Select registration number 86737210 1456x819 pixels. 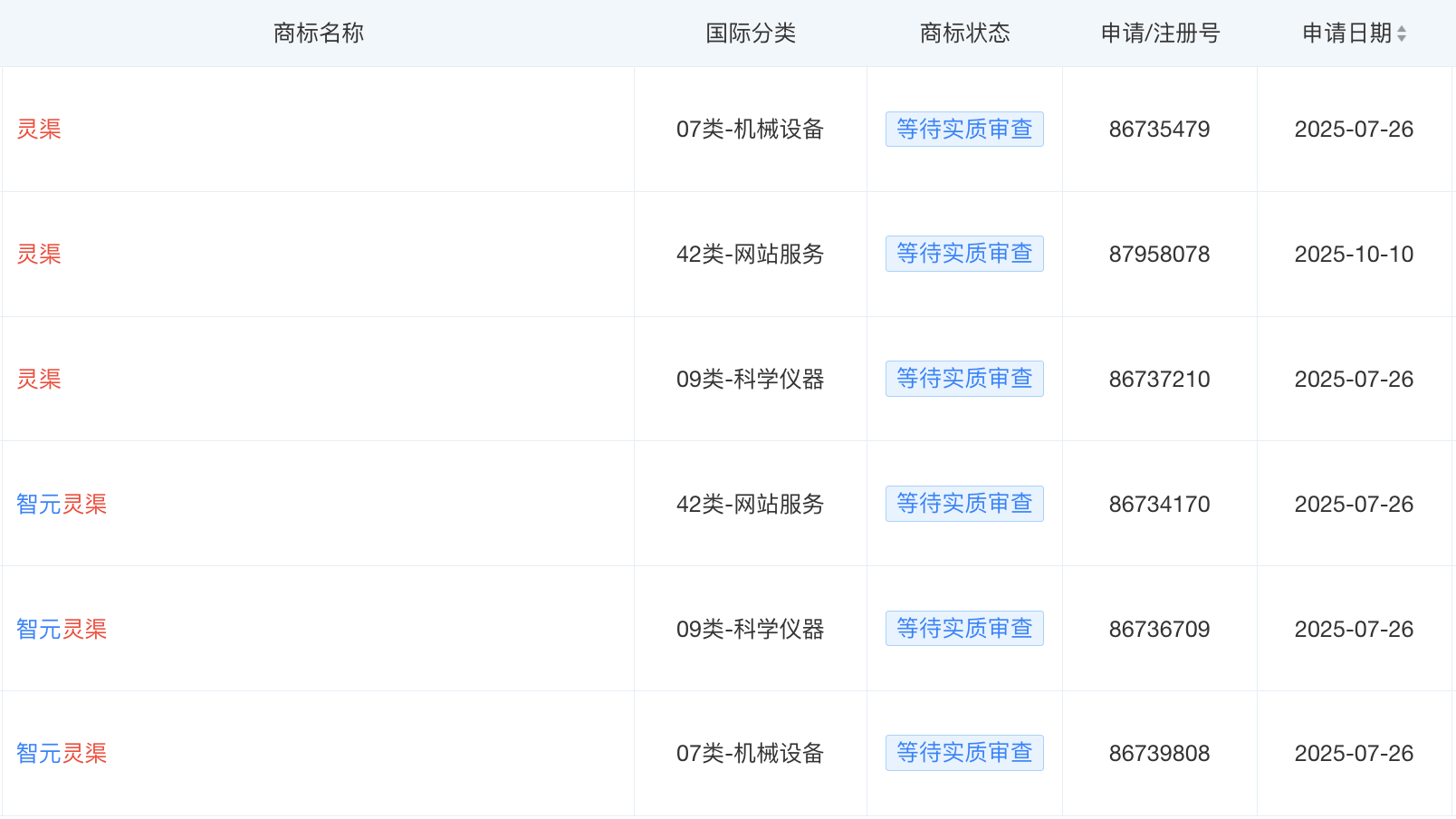click(x=1159, y=380)
